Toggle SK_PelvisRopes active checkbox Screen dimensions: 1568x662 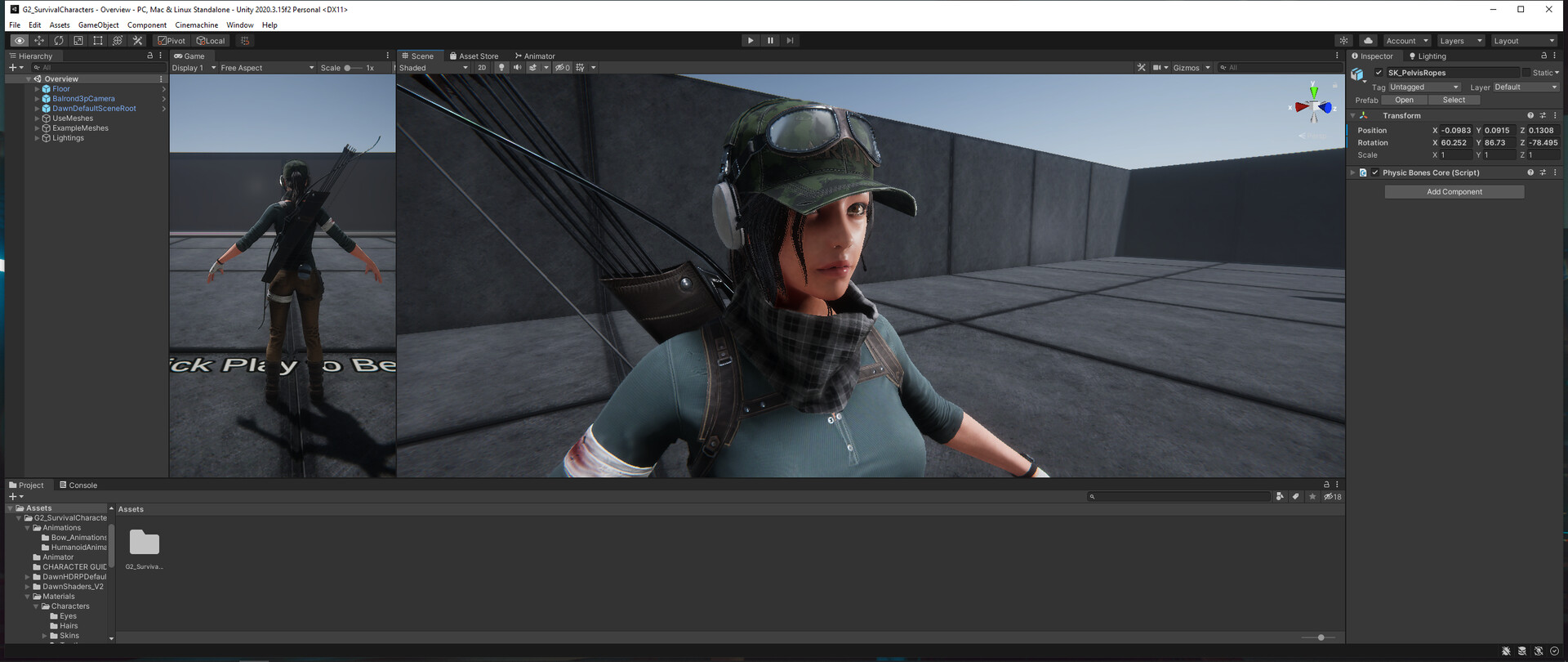click(x=1379, y=73)
